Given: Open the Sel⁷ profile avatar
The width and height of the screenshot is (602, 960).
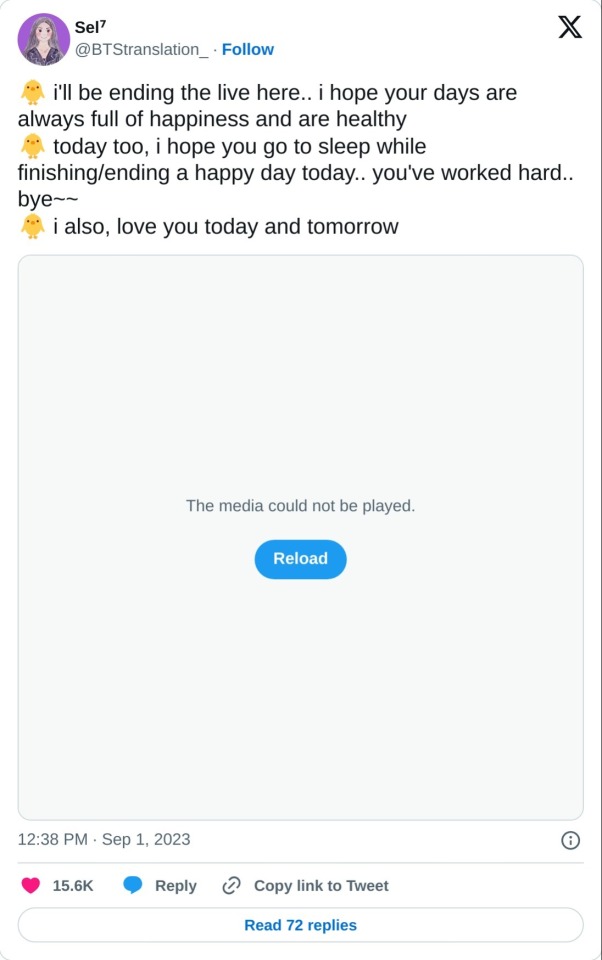Looking at the screenshot, I should click(44, 39).
